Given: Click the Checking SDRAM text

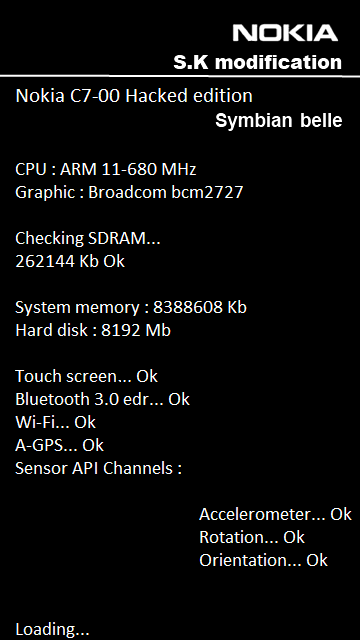Looking at the screenshot, I should pos(88,238).
